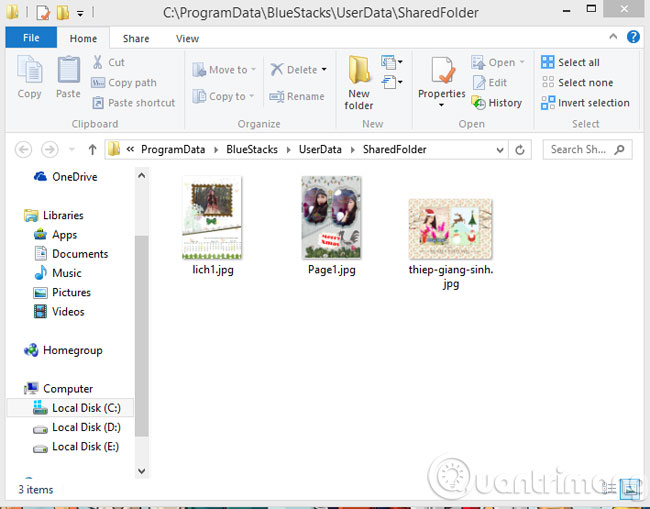The height and width of the screenshot is (509, 650).
Task: Click Copy path in the ribbon
Action: (124, 82)
